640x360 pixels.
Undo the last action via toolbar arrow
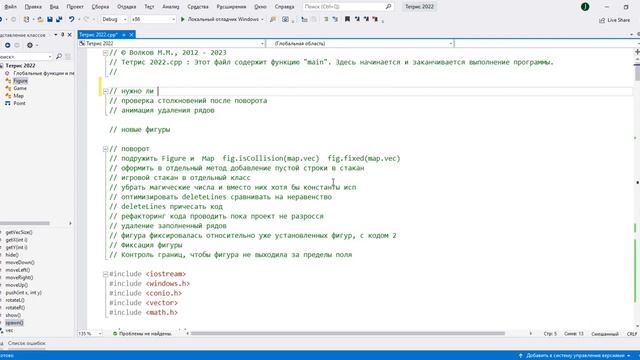(71, 19)
